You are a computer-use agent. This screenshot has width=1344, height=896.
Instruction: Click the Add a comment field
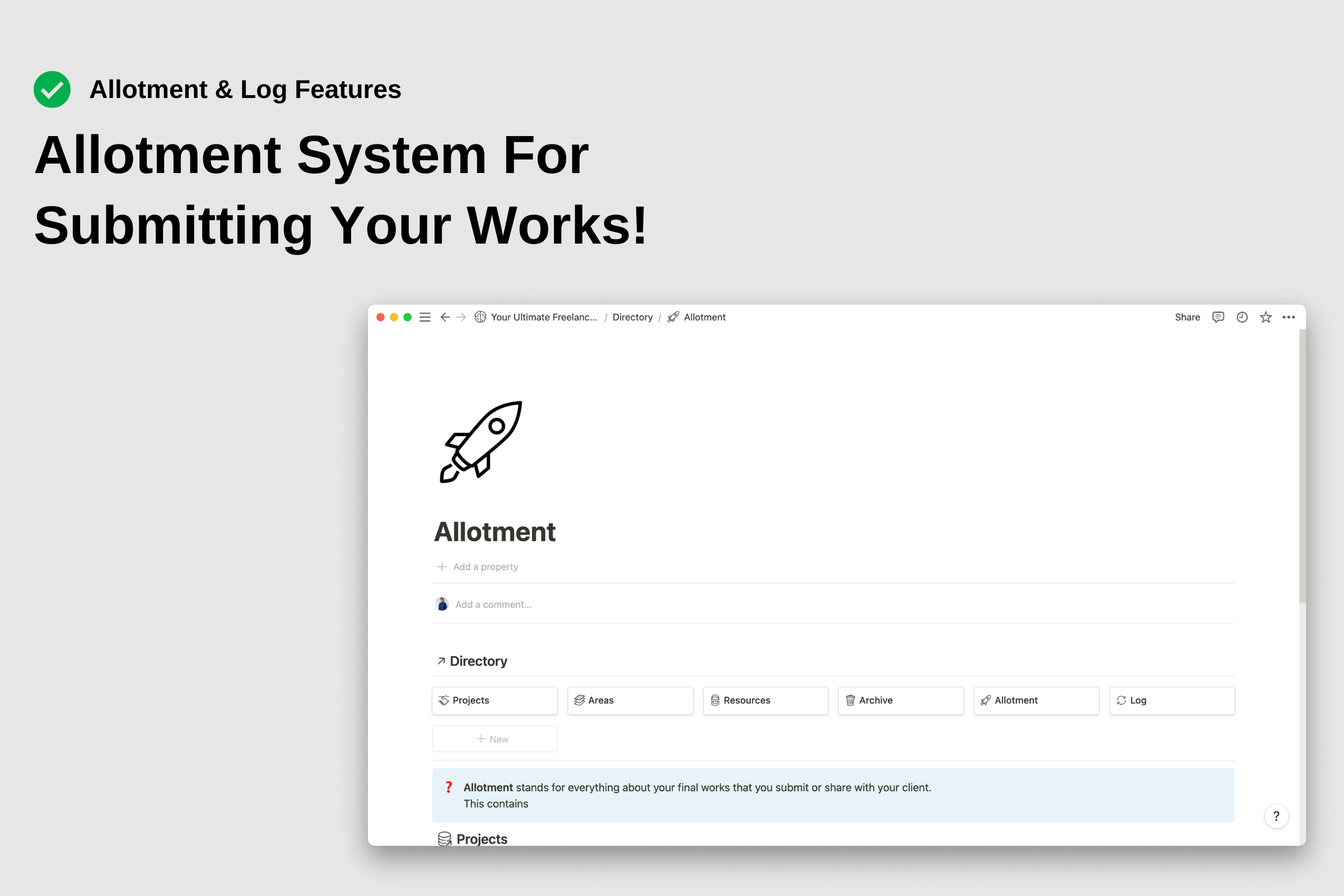click(493, 605)
